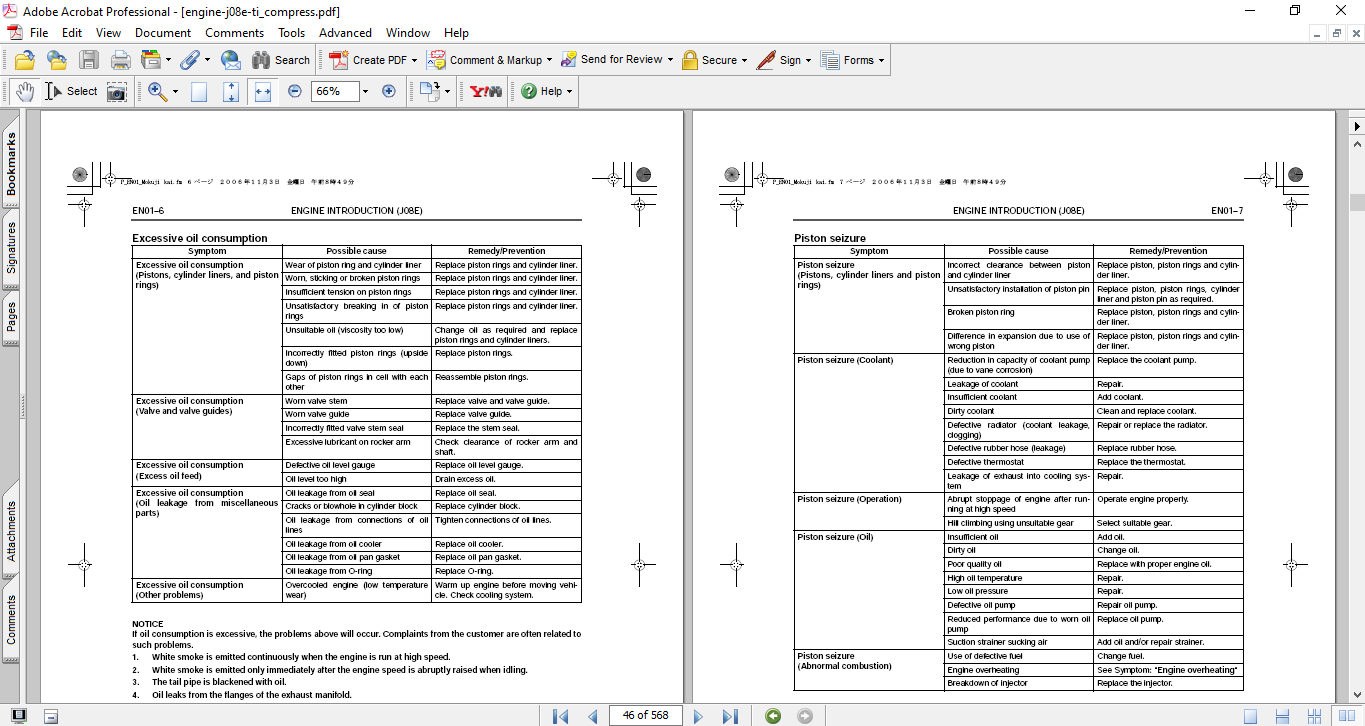Click the Zoom In plus button

pyautogui.click(x=389, y=91)
